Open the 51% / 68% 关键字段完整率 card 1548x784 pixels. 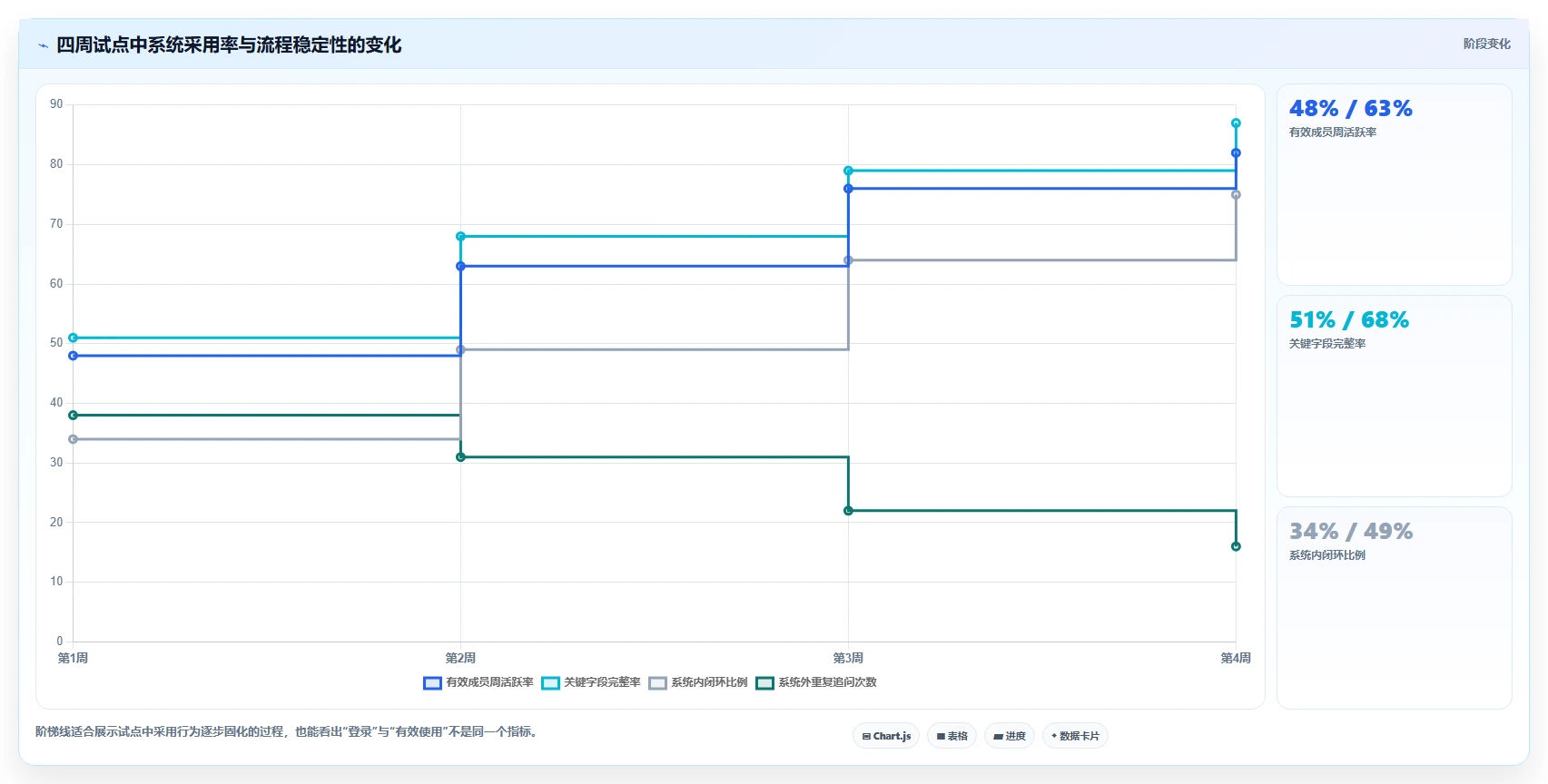(1394, 396)
